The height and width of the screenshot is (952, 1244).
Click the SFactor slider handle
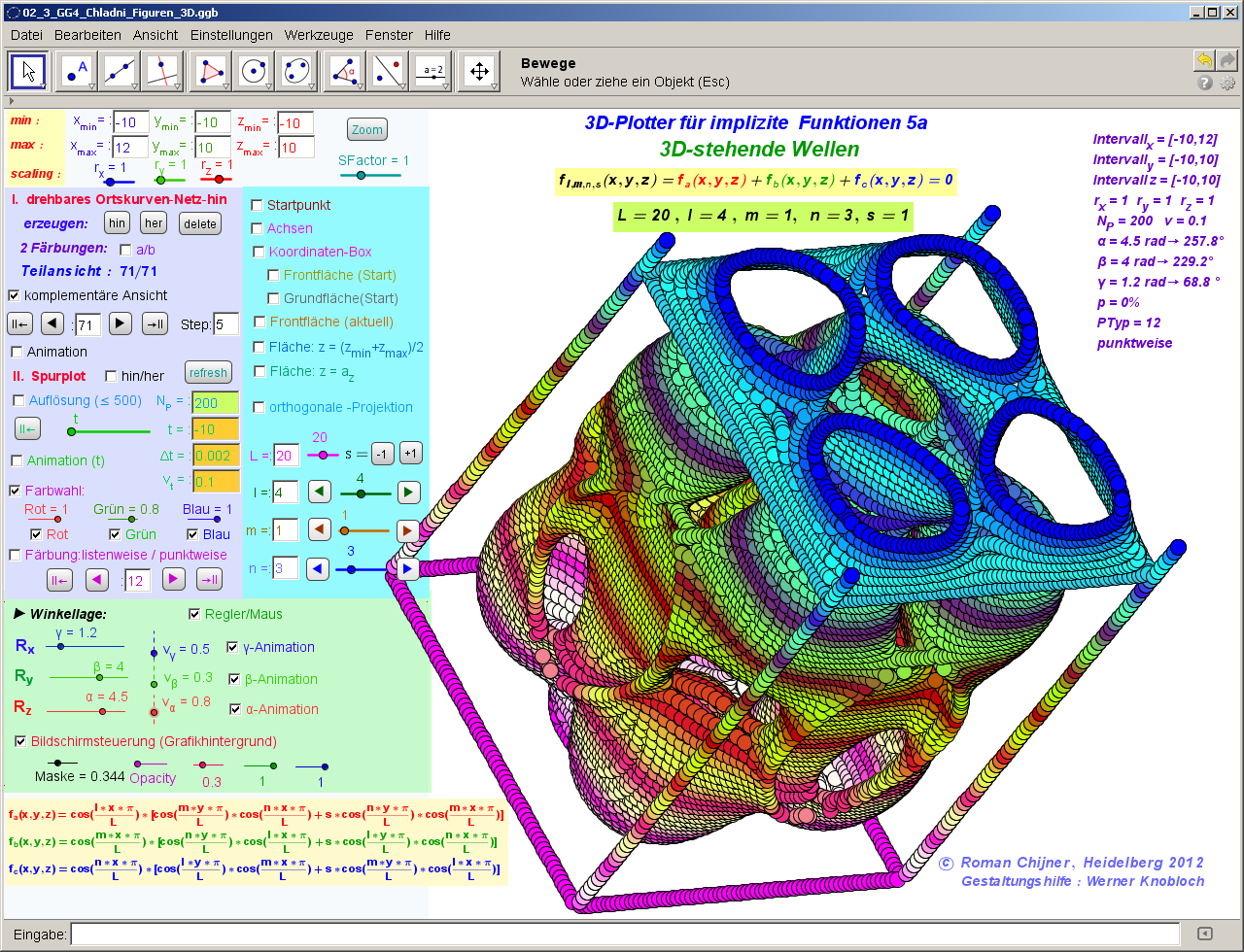(362, 176)
